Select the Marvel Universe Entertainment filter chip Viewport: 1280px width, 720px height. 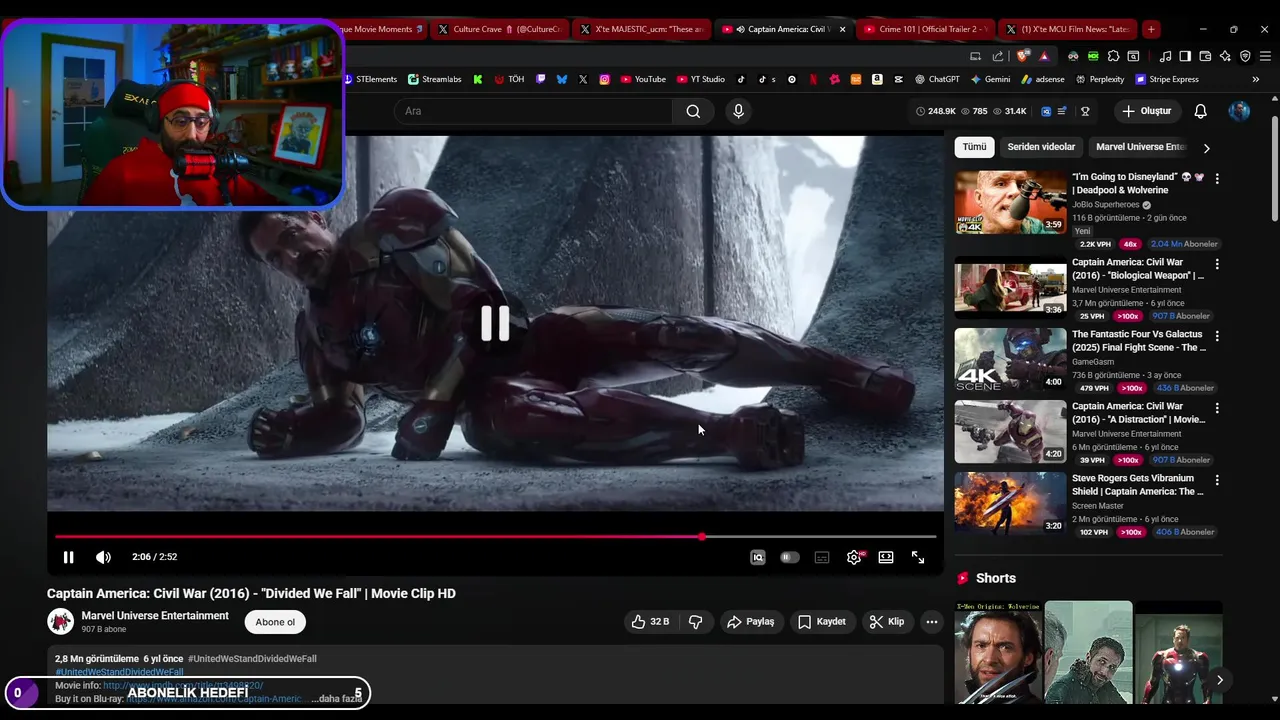(1140, 147)
